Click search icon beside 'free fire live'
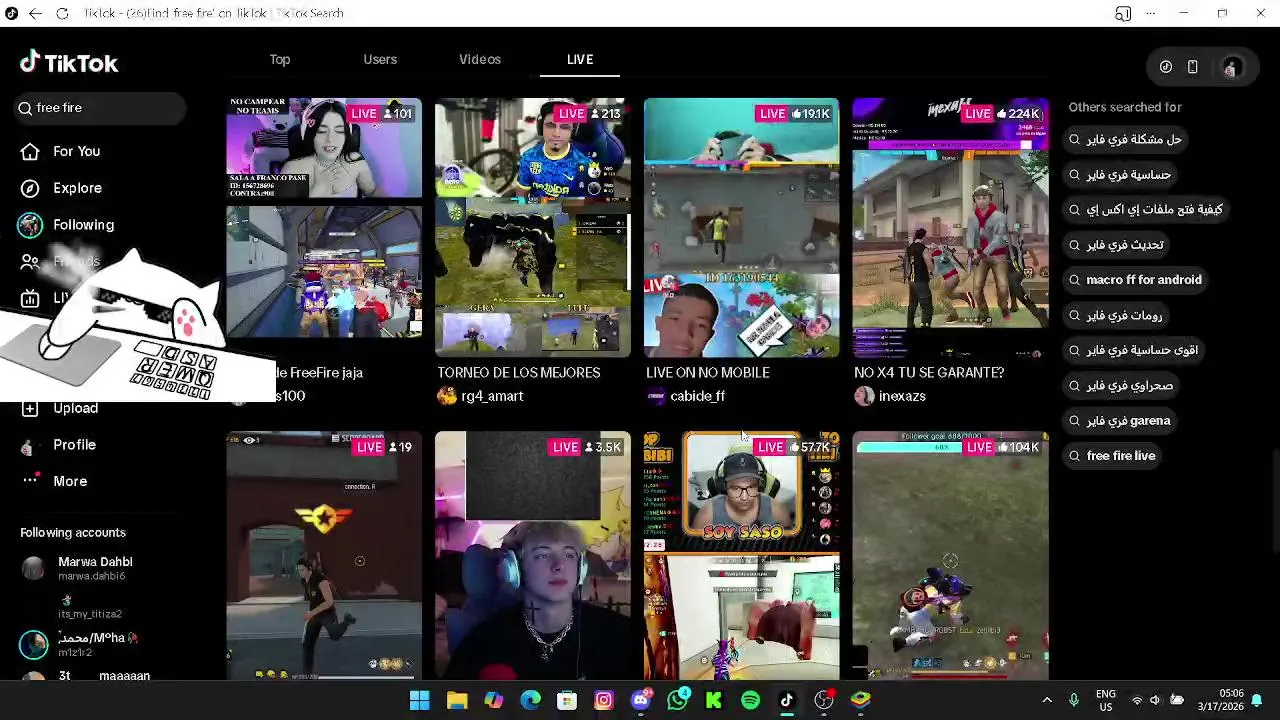Viewport: 1280px width, 720px height. pos(1075,456)
